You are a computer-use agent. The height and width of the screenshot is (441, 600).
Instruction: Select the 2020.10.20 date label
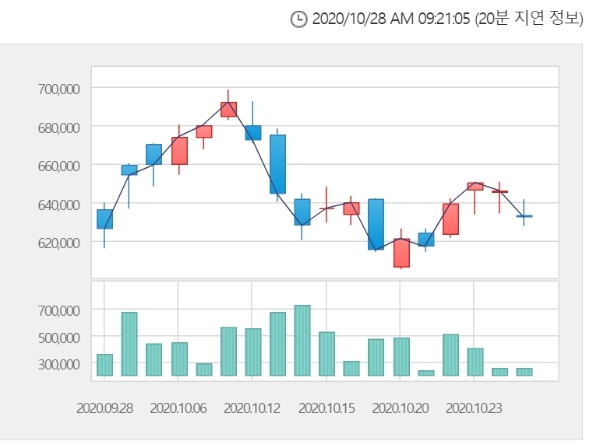coord(400,408)
